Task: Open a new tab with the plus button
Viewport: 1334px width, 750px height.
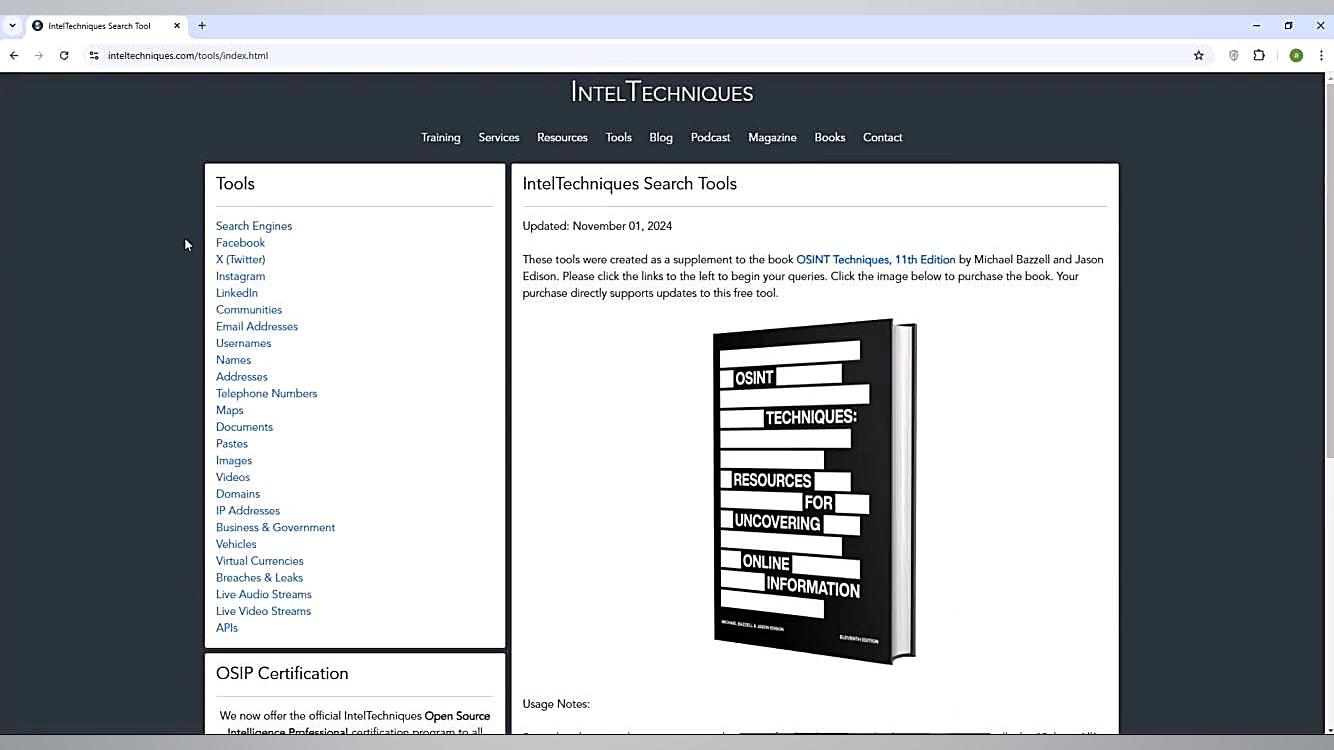Action: coord(202,25)
